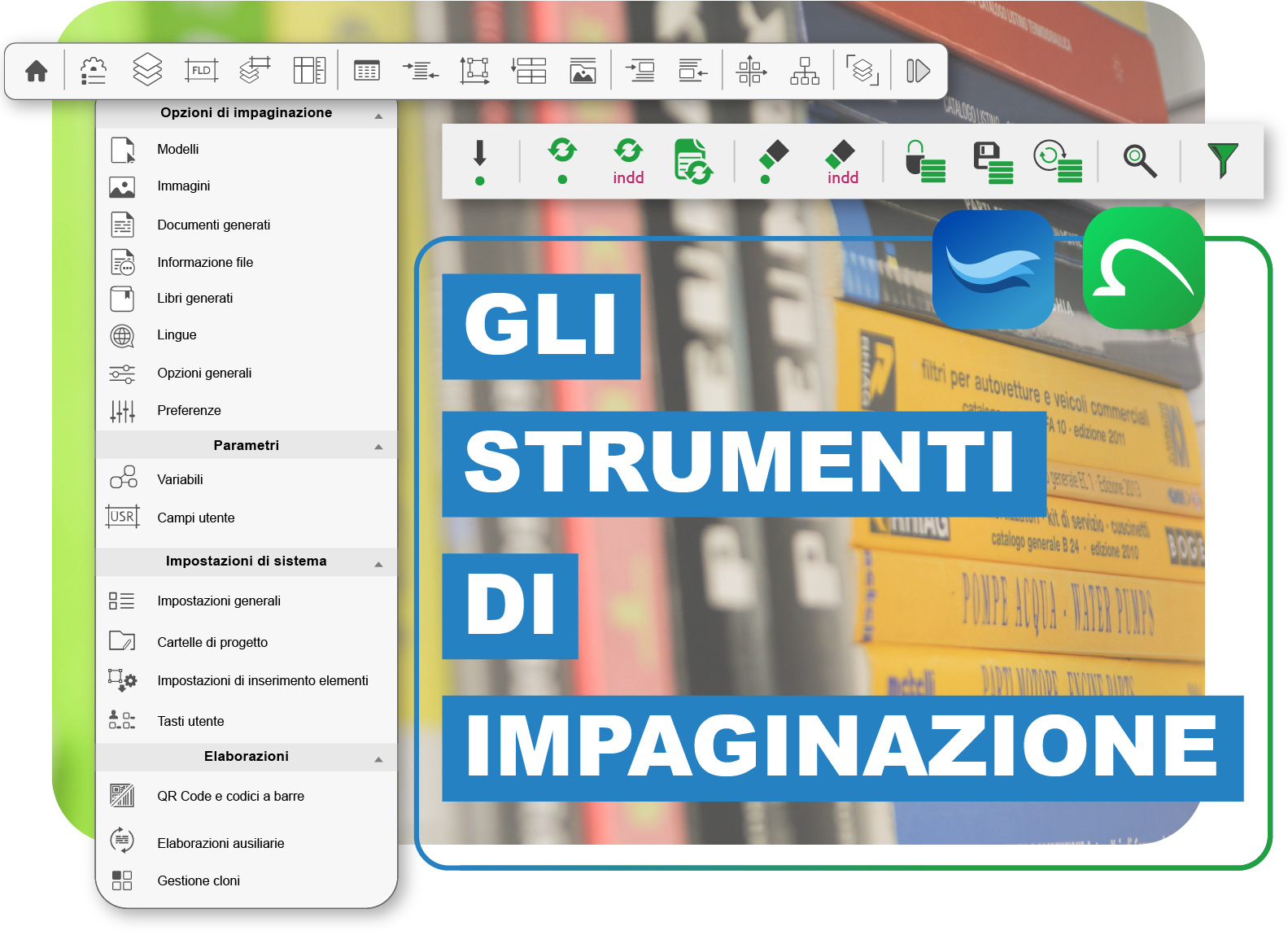Open the stacked layers icon
The image size is (1288, 935).
click(x=147, y=70)
